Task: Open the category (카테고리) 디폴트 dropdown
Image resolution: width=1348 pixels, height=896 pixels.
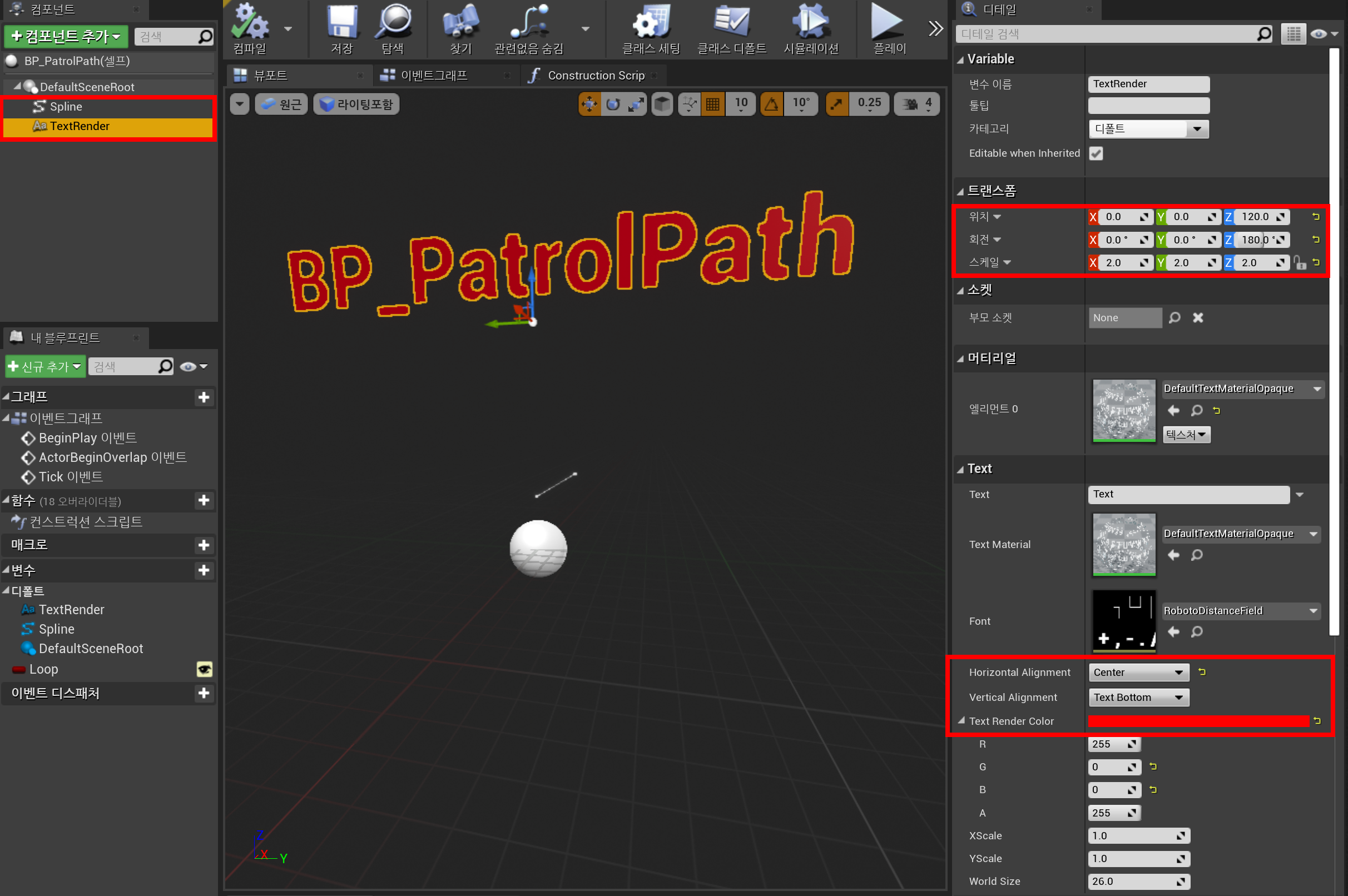Action: (1148, 129)
